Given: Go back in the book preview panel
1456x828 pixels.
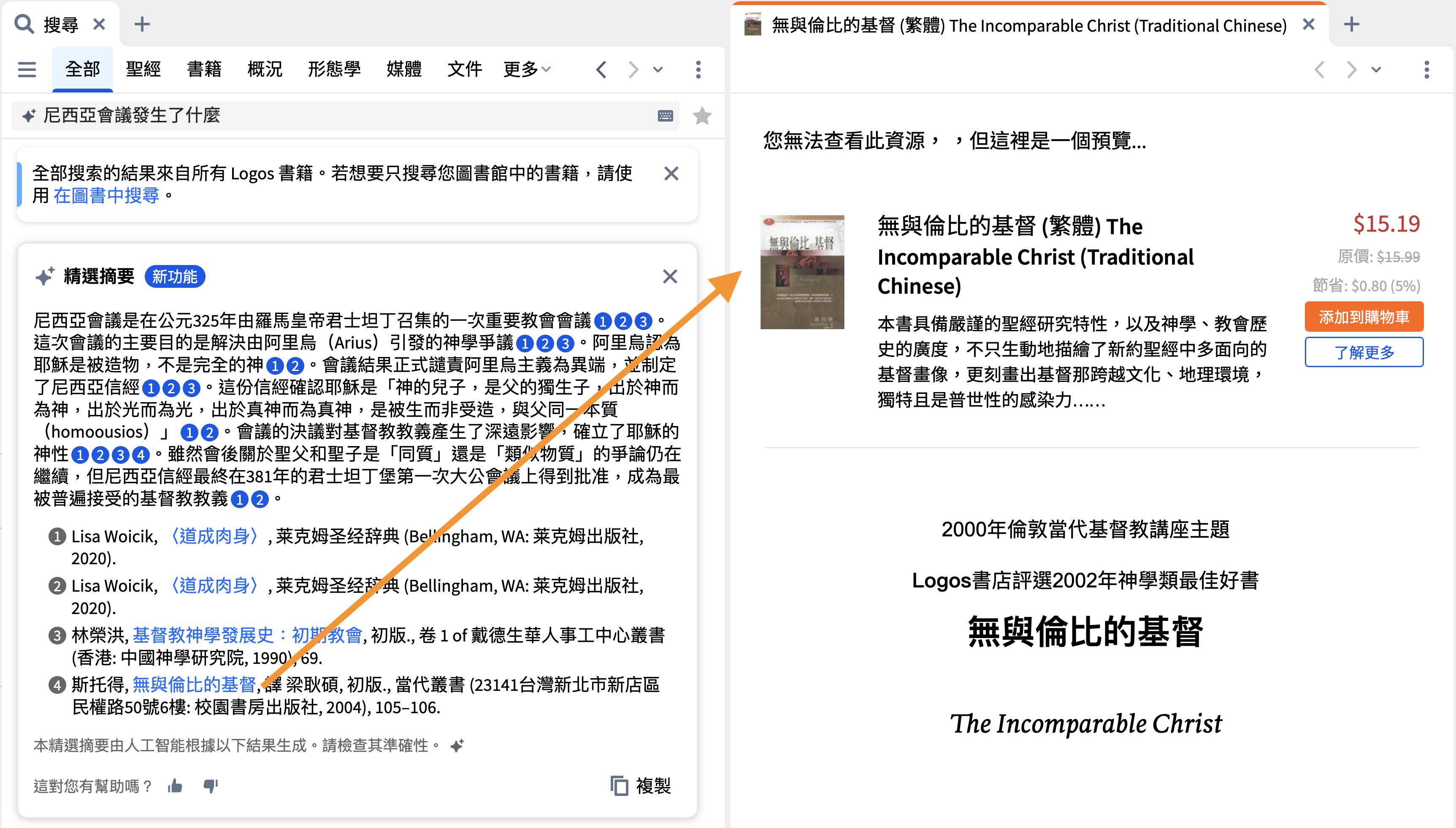Looking at the screenshot, I should tap(1320, 69).
